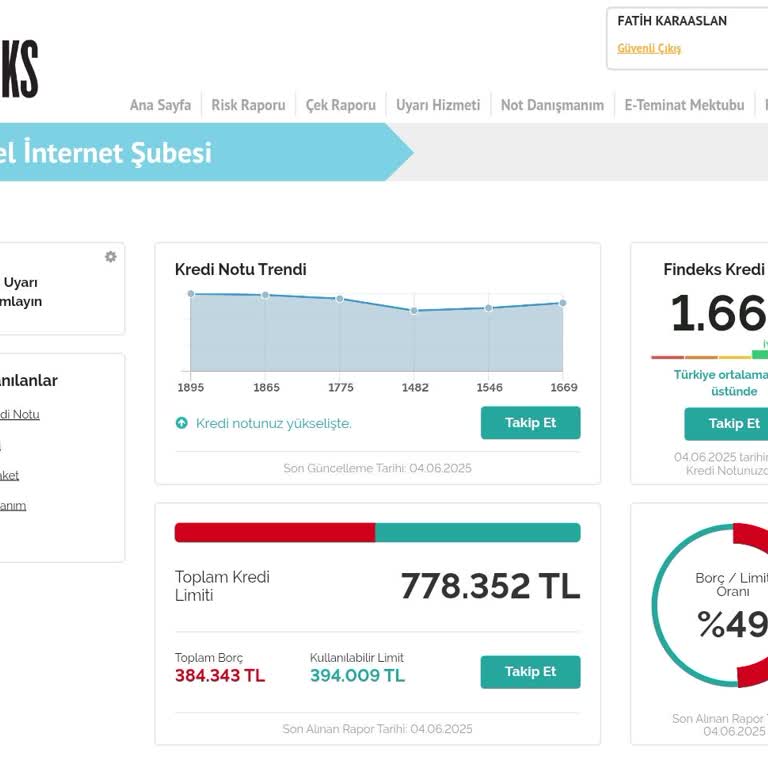Click the Findeks logo
The image size is (768, 768).
19,69
